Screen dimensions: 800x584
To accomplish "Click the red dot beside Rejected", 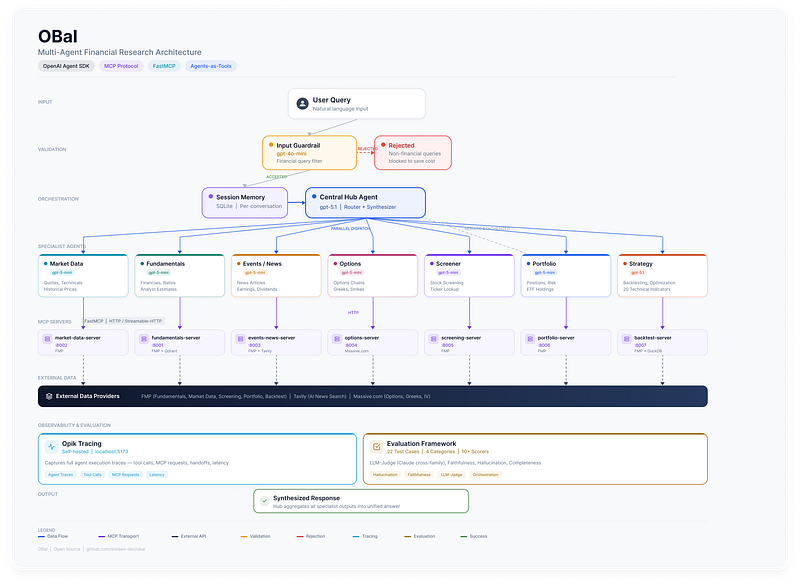I will pyautogui.click(x=383, y=145).
